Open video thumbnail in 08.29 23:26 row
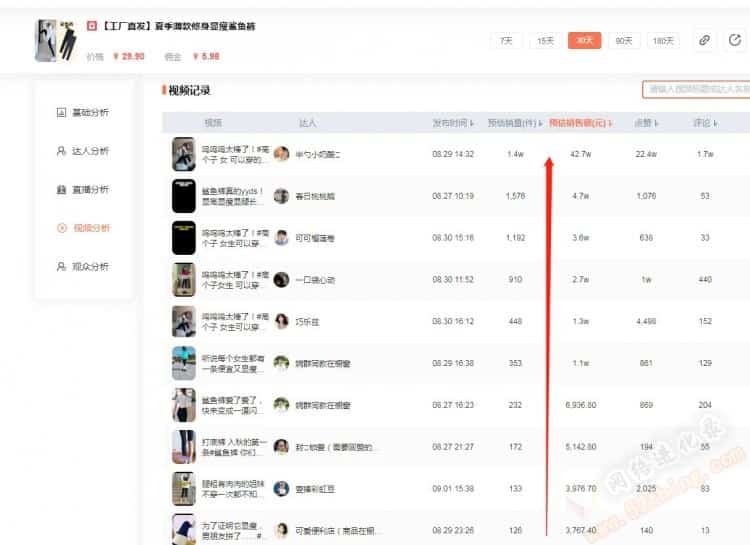The width and height of the screenshot is (750, 545). click(x=184, y=529)
